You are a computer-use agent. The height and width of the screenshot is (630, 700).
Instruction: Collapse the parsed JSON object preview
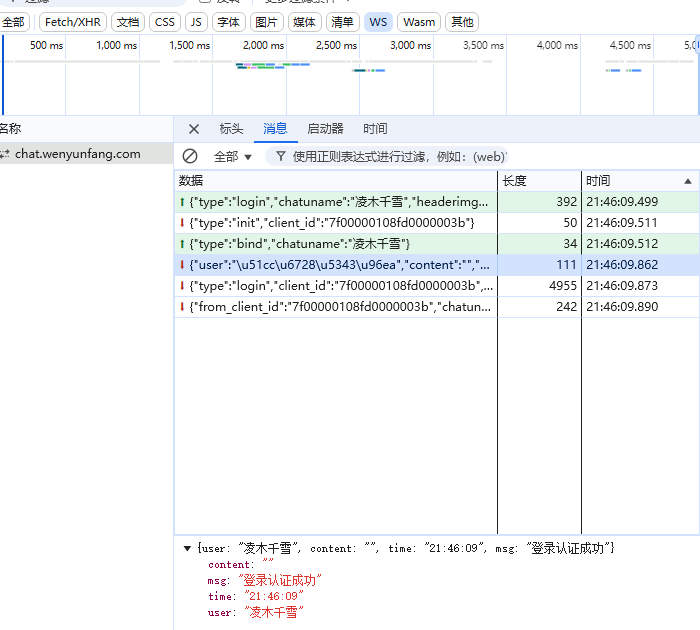[188, 548]
